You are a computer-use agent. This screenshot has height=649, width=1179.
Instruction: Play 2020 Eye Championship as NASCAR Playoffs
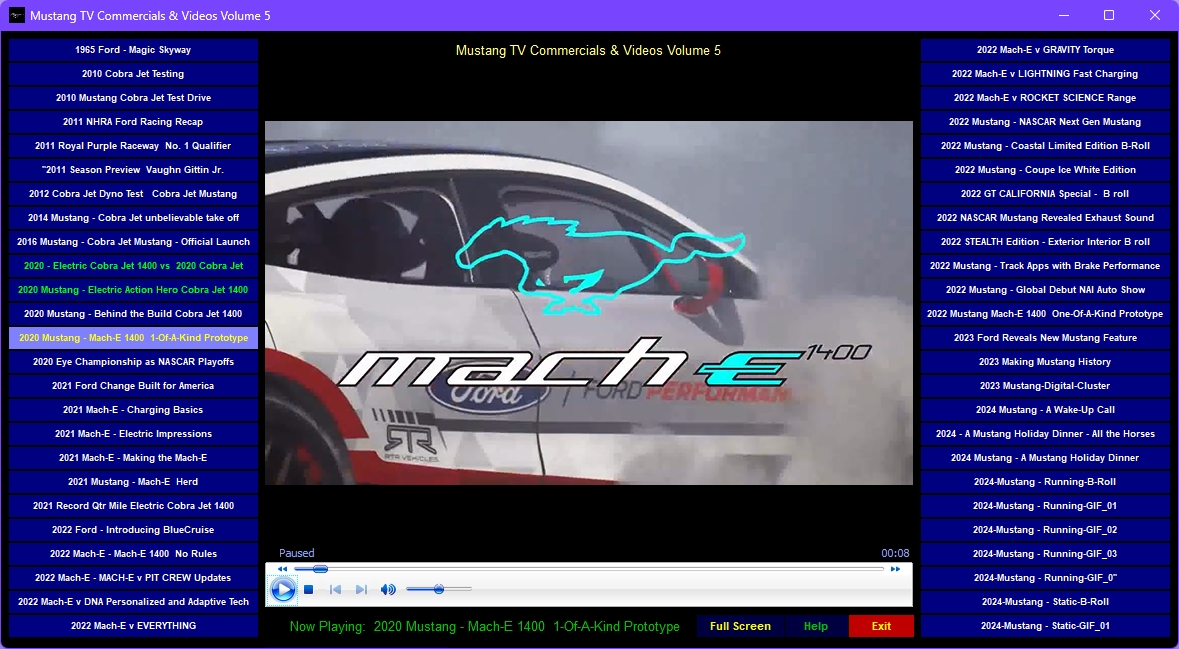pyautogui.click(x=133, y=362)
